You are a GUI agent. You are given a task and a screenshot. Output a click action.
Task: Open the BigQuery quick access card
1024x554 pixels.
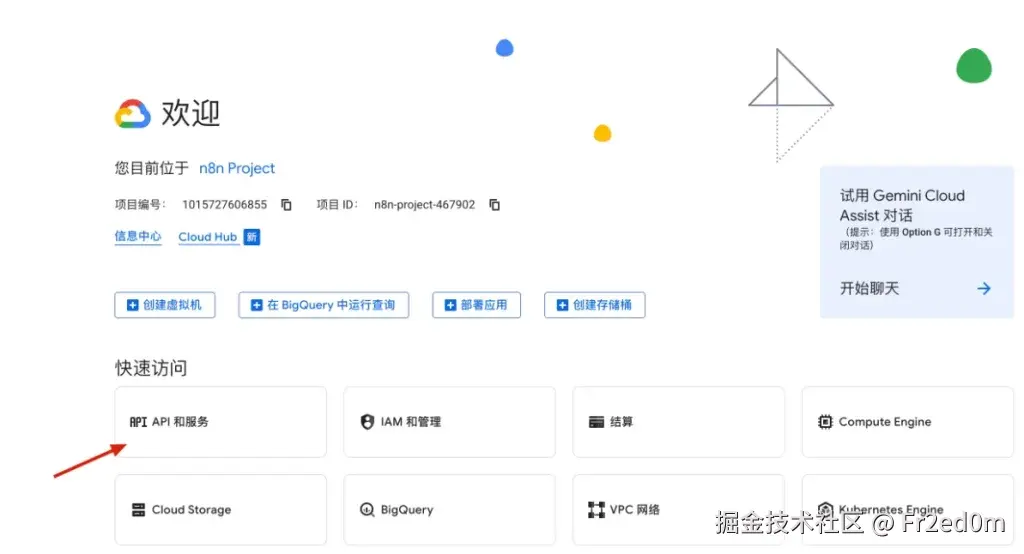tap(449, 510)
